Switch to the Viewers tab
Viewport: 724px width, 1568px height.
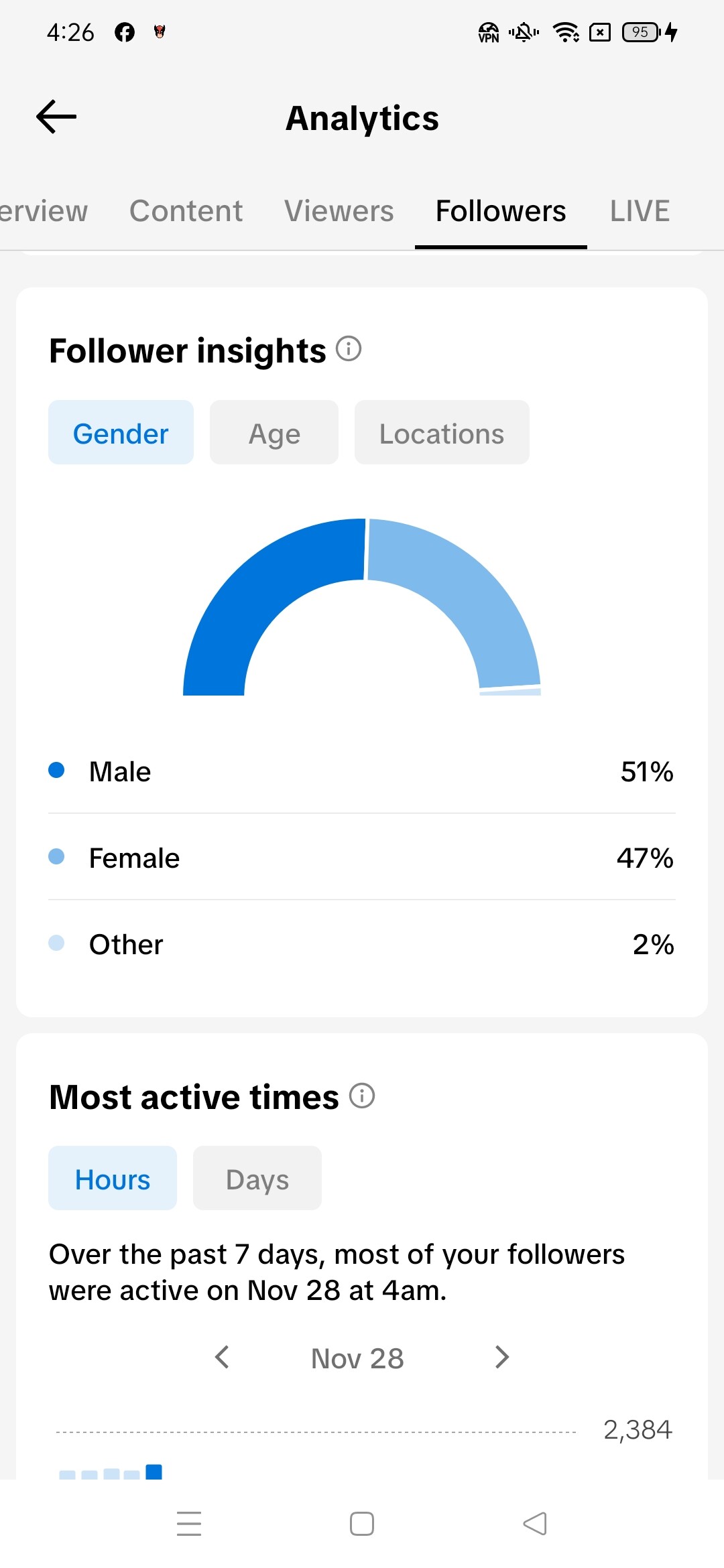[x=339, y=211]
